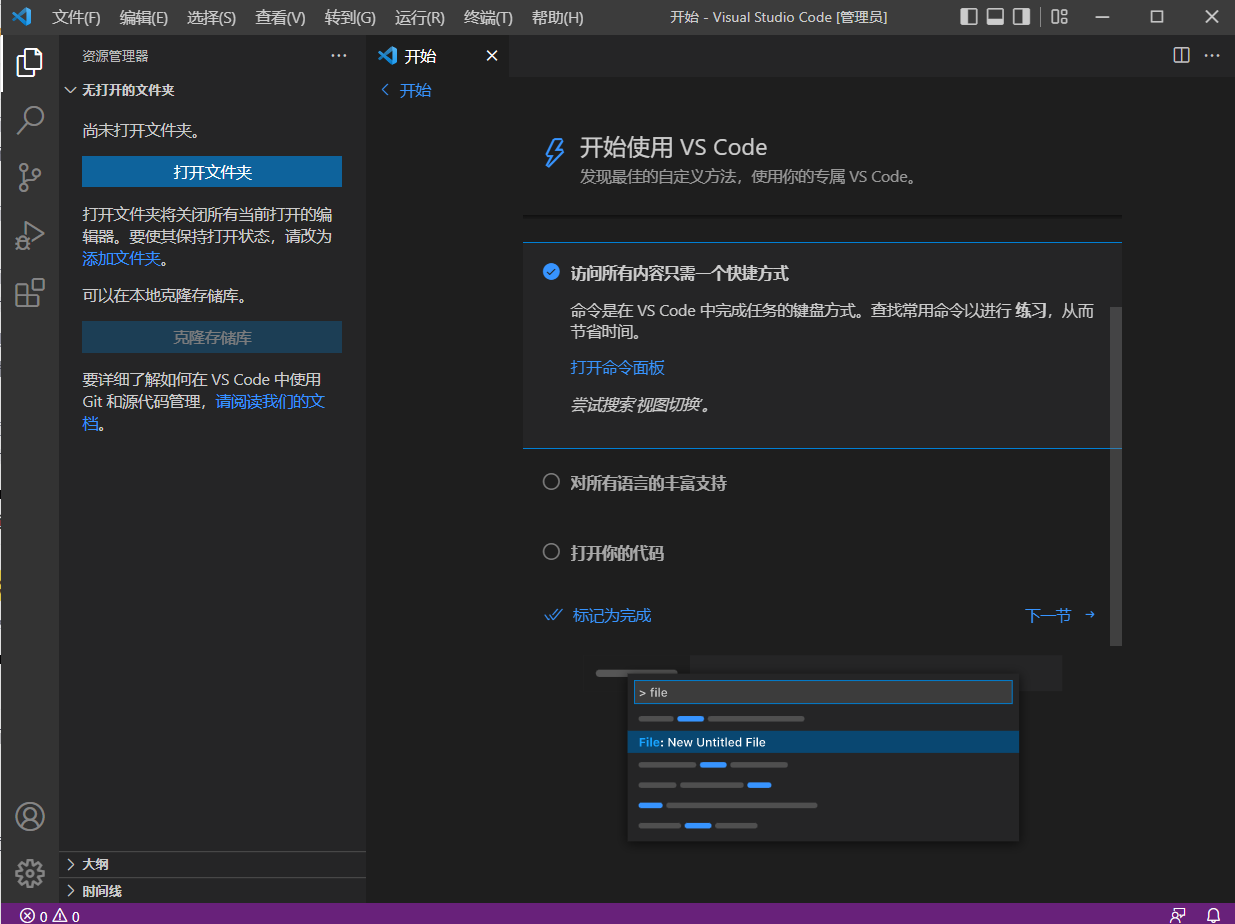Select the 打开你的代码 step title
Viewport: 1235px width, 924px height.
[x=617, y=553]
